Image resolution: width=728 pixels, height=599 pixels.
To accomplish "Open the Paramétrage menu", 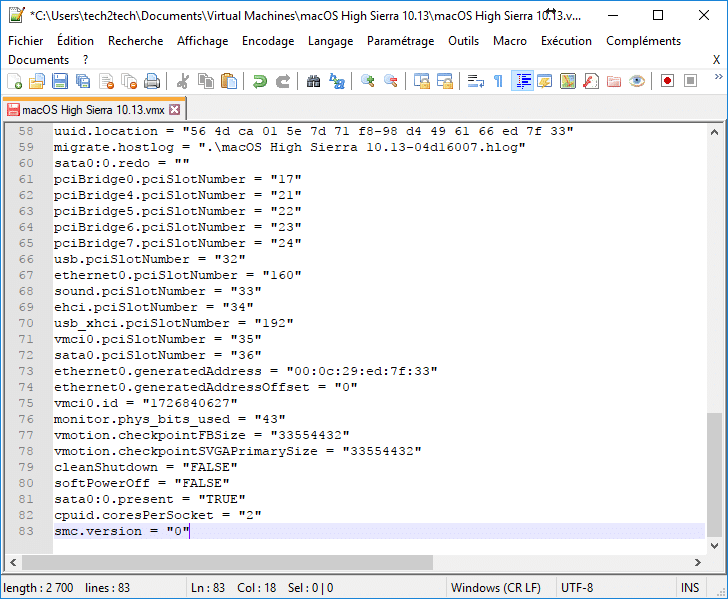I will tap(401, 41).
